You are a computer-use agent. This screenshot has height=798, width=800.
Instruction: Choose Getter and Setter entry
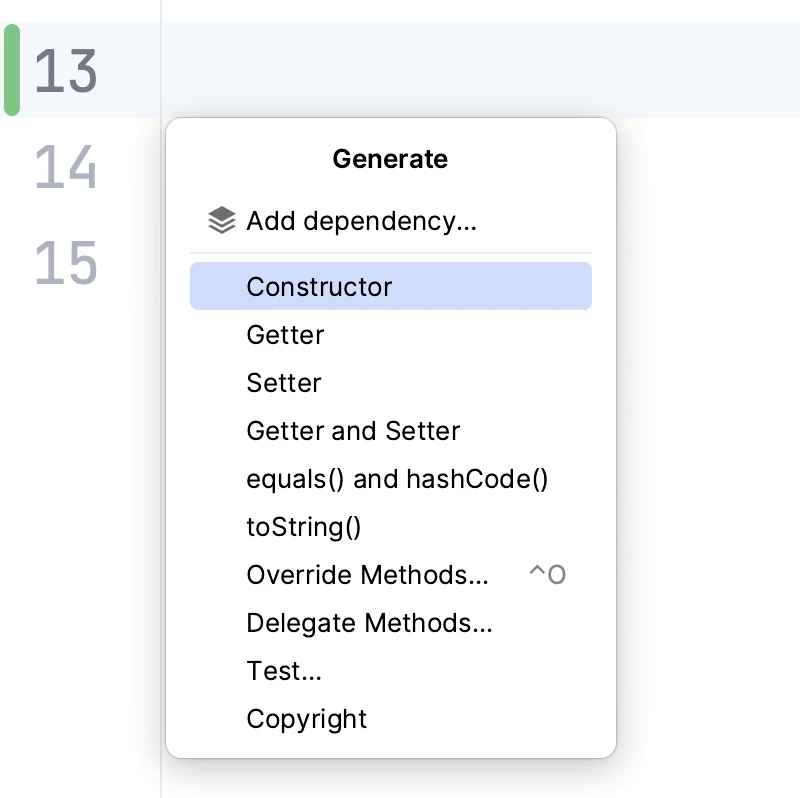tap(353, 431)
